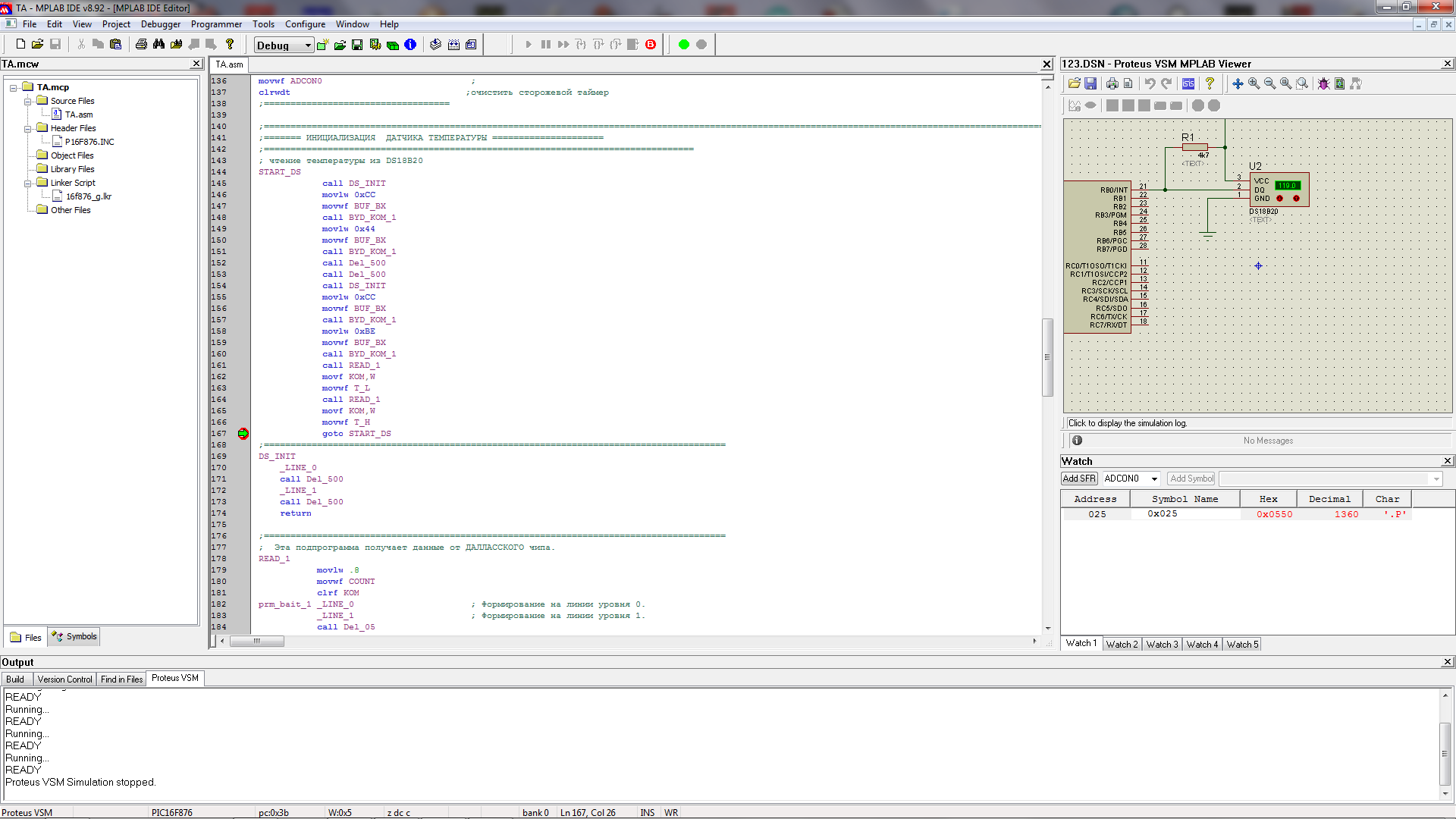Collapse the Linker Script folder
This screenshot has width=1456, height=819.
click(x=27, y=184)
